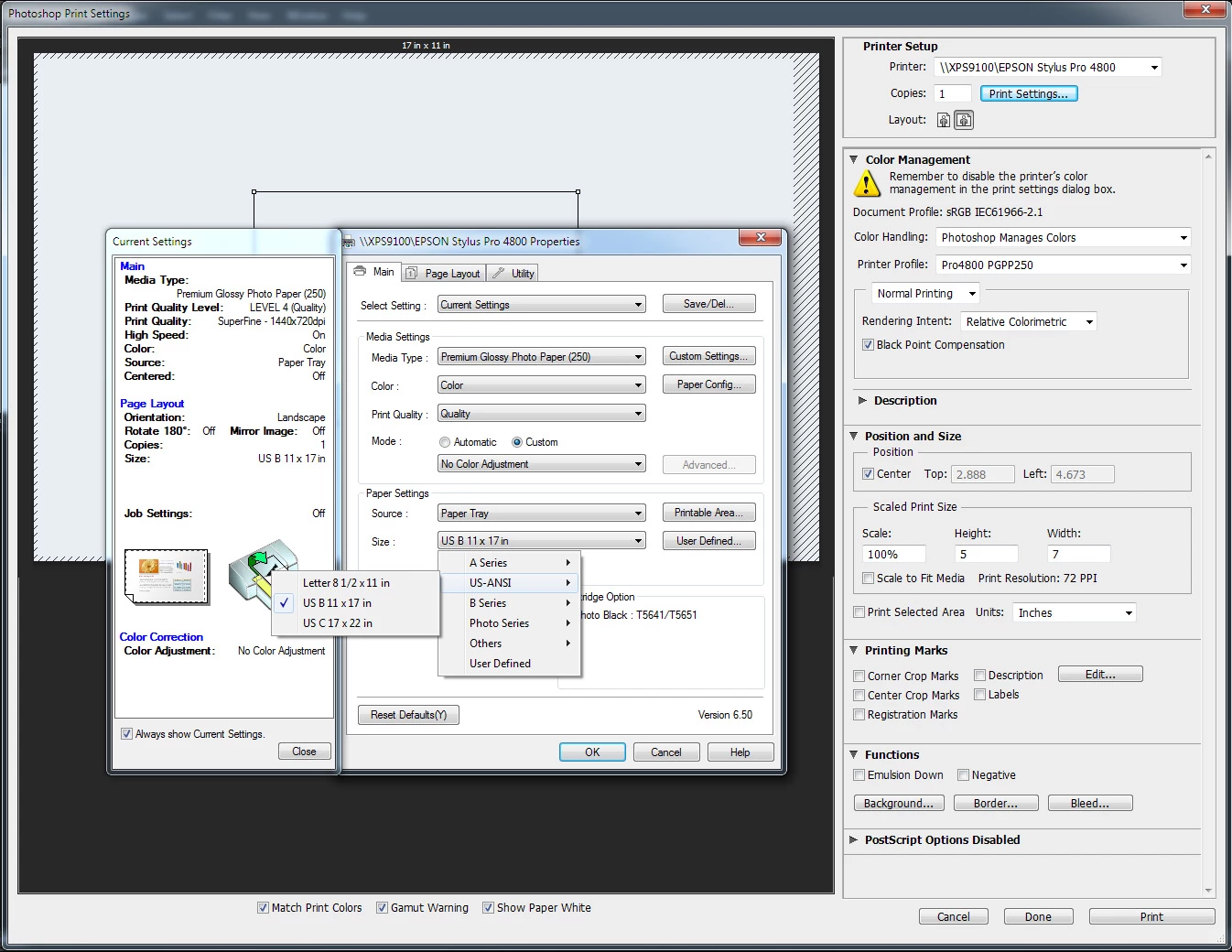Click Reset Defaults(Y) button
1232x952 pixels.
pos(408,715)
